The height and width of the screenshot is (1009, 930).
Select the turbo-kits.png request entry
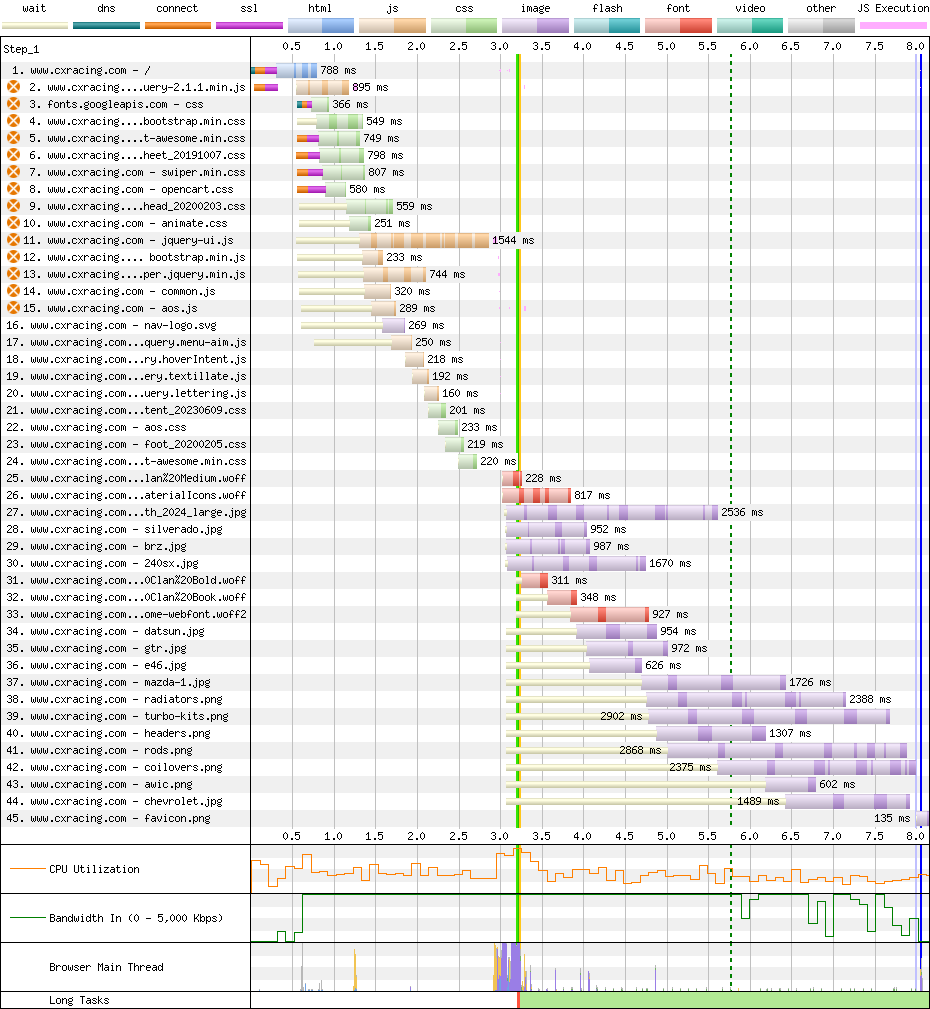(x=129, y=716)
